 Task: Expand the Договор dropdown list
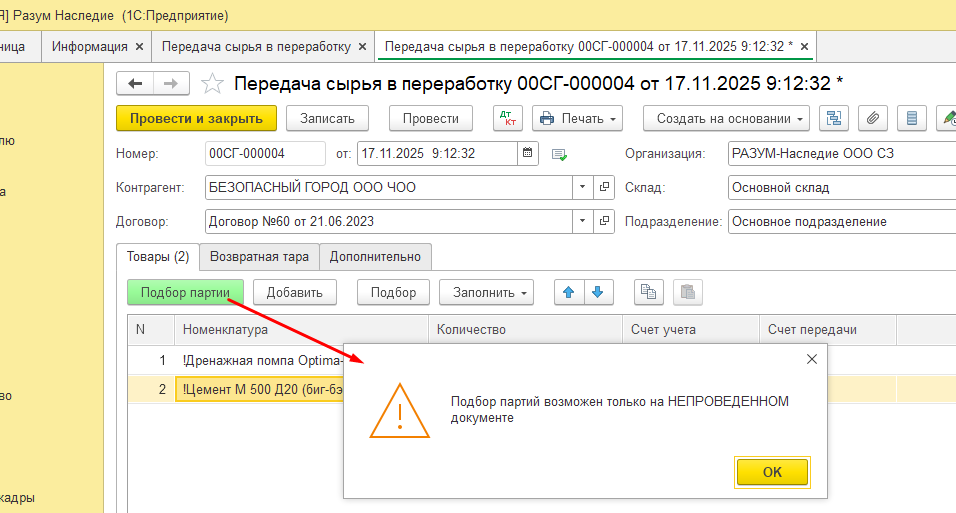pos(582,221)
